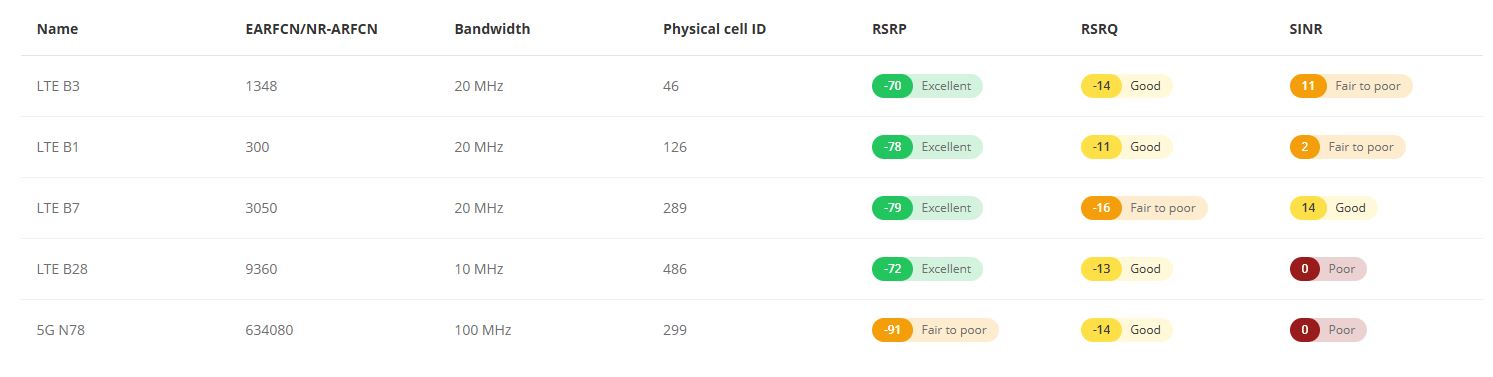Select the LTE B3 row name

tap(58, 86)
